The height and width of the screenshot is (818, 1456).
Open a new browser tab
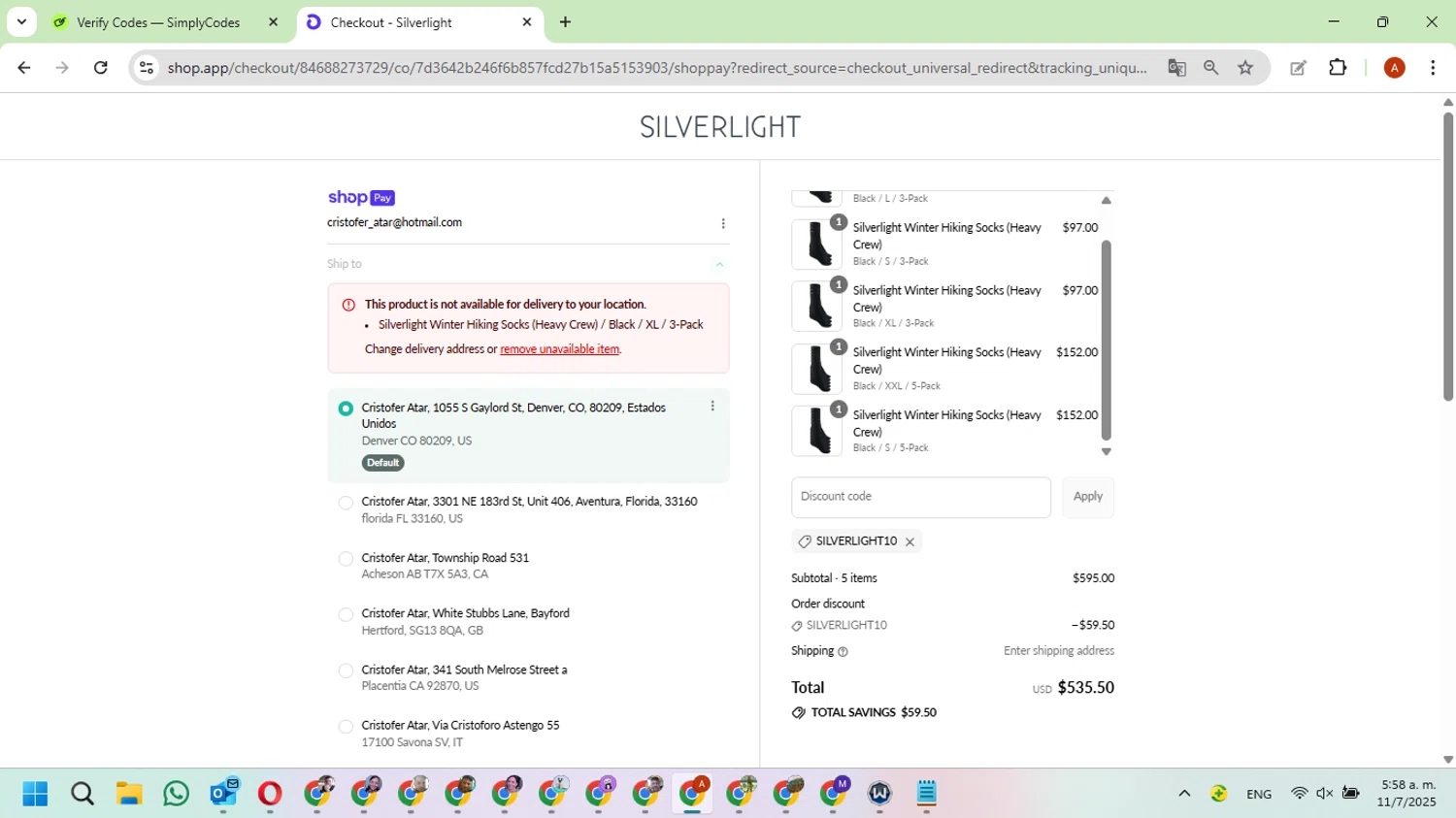(x=565, y=22)
